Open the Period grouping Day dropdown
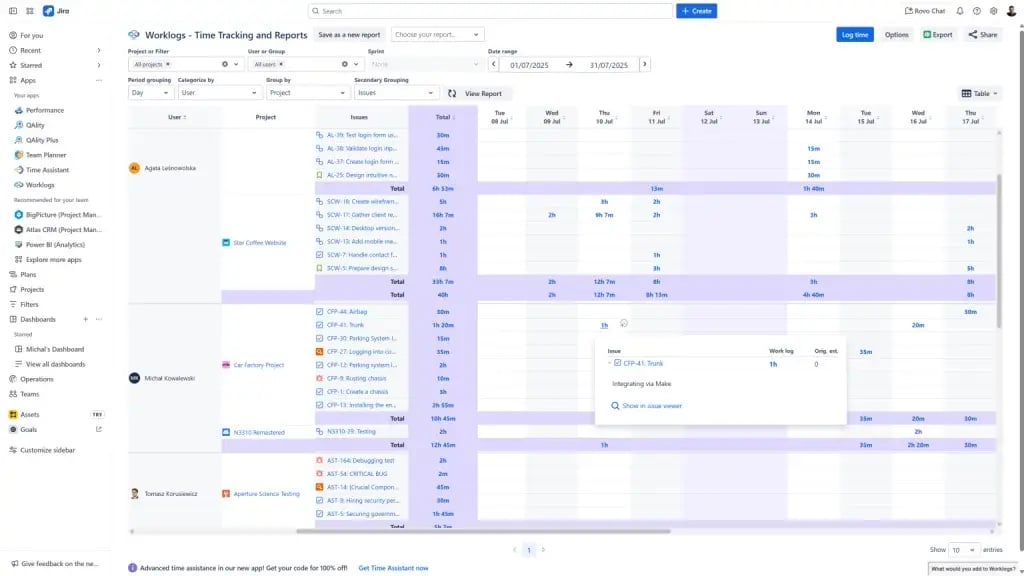Image resolution: width=1024 pixels, height=576 pixels. coord(150,93)
